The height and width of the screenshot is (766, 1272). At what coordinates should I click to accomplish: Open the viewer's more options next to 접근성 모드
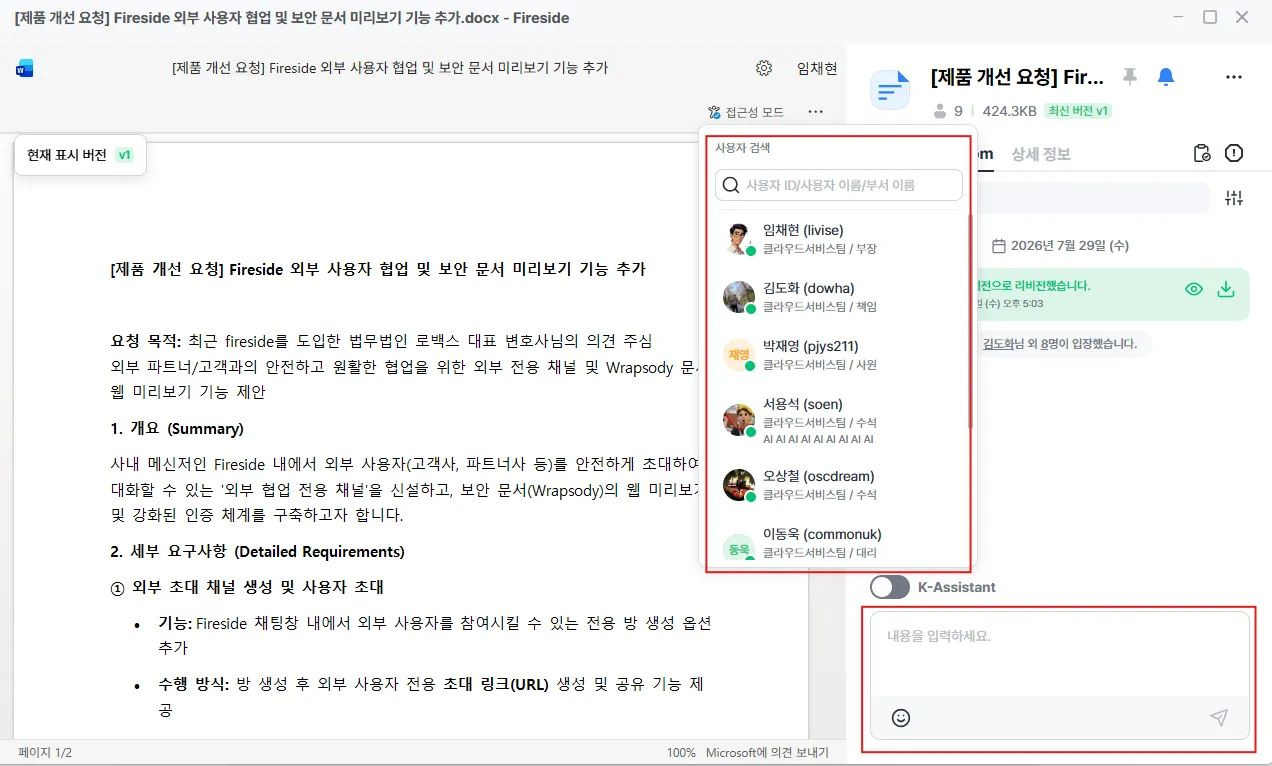coord(816,112)
